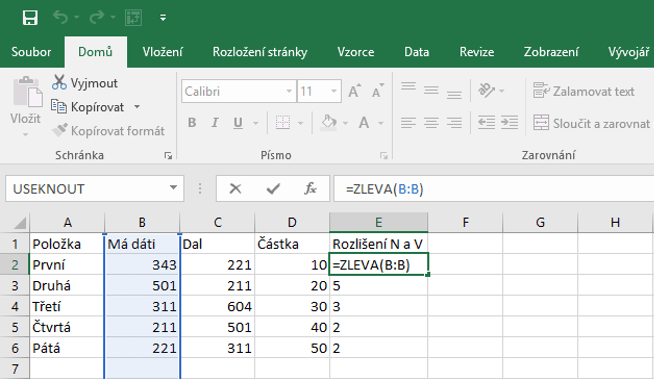Undo the last action
The width and height of the screenshot is (654, 379).
[60, 18]
